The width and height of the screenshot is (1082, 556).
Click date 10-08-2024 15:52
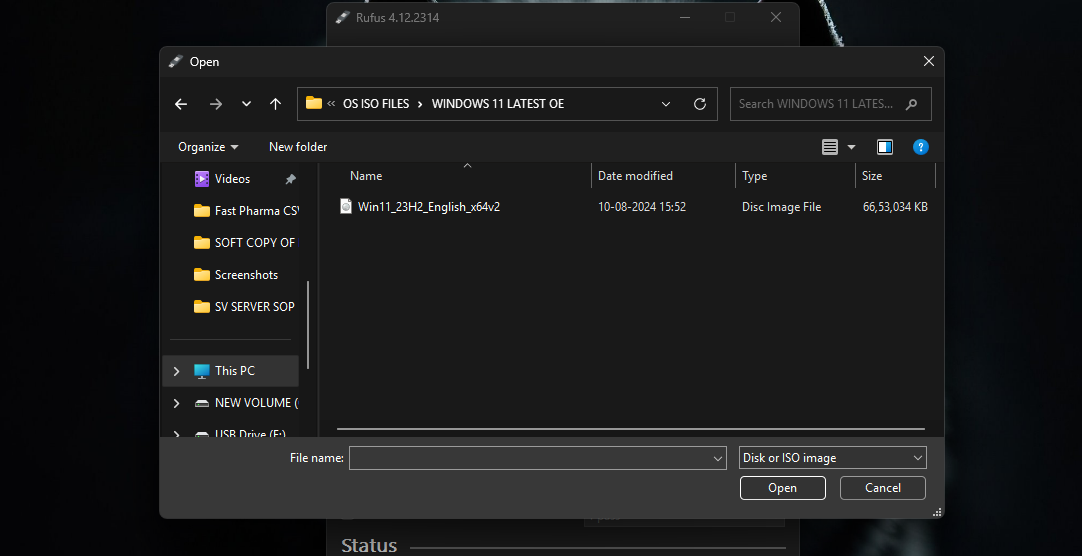pos(642,207)
